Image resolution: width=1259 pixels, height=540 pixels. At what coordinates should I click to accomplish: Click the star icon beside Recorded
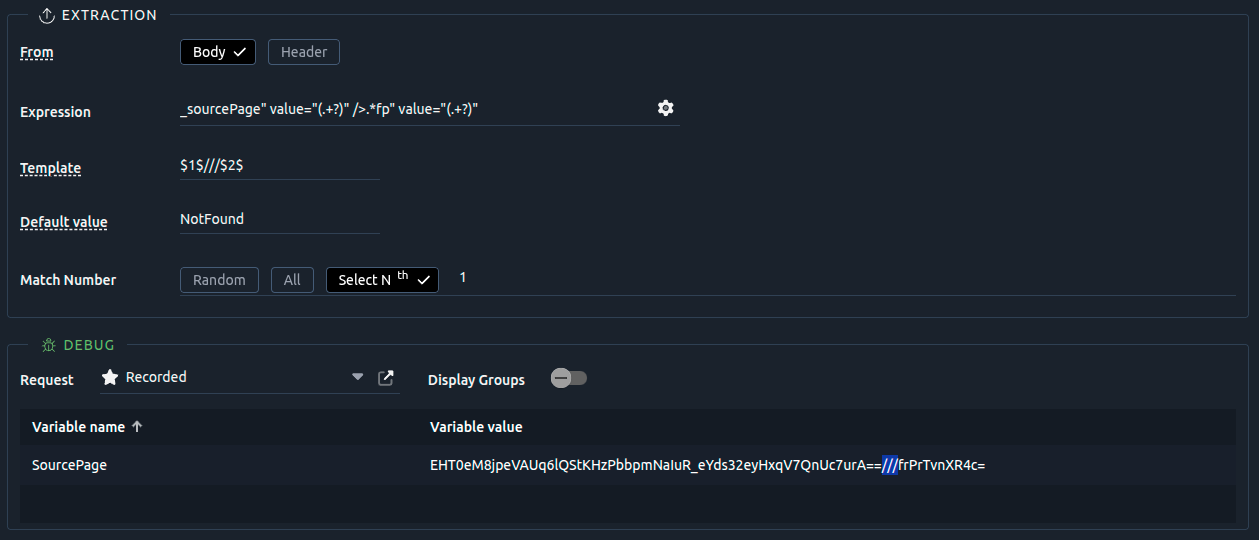coord(110,377)
